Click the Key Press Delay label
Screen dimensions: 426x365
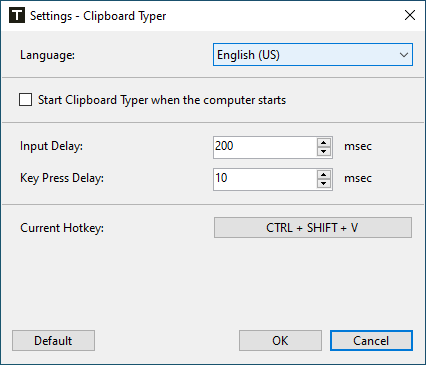pos(62,178)
